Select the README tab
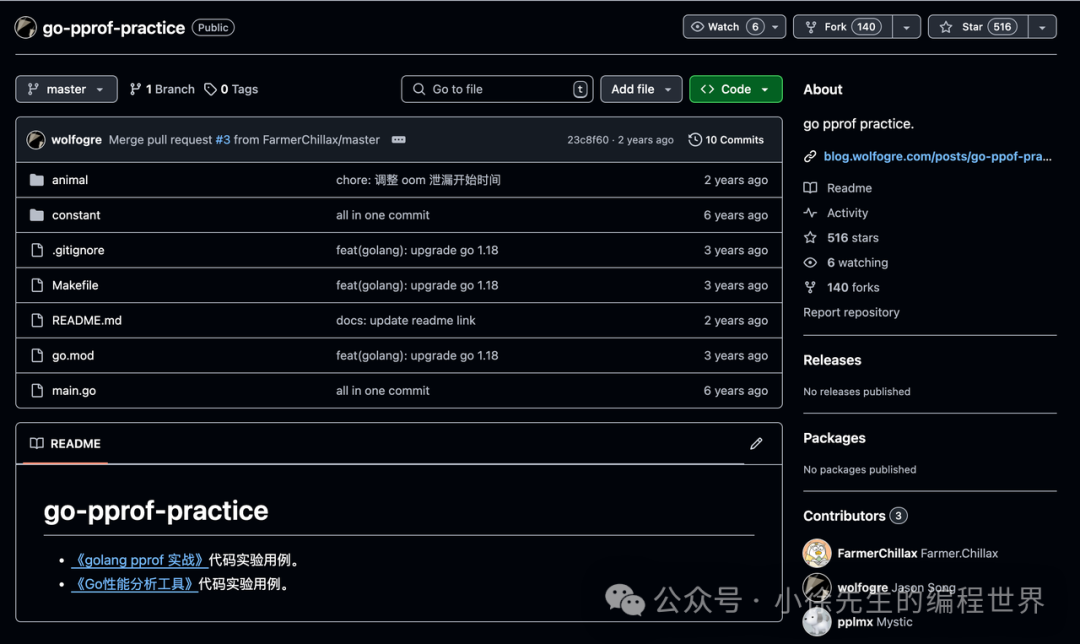Viewport: 1080px width, 644px height. pos(65,444)
